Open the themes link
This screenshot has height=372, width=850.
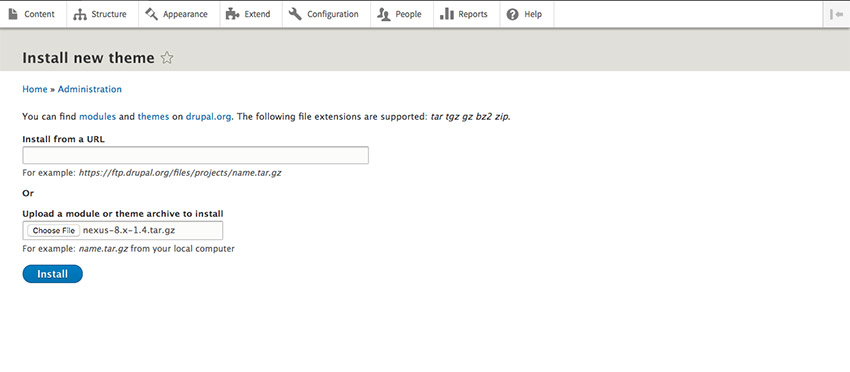(153, 116)
